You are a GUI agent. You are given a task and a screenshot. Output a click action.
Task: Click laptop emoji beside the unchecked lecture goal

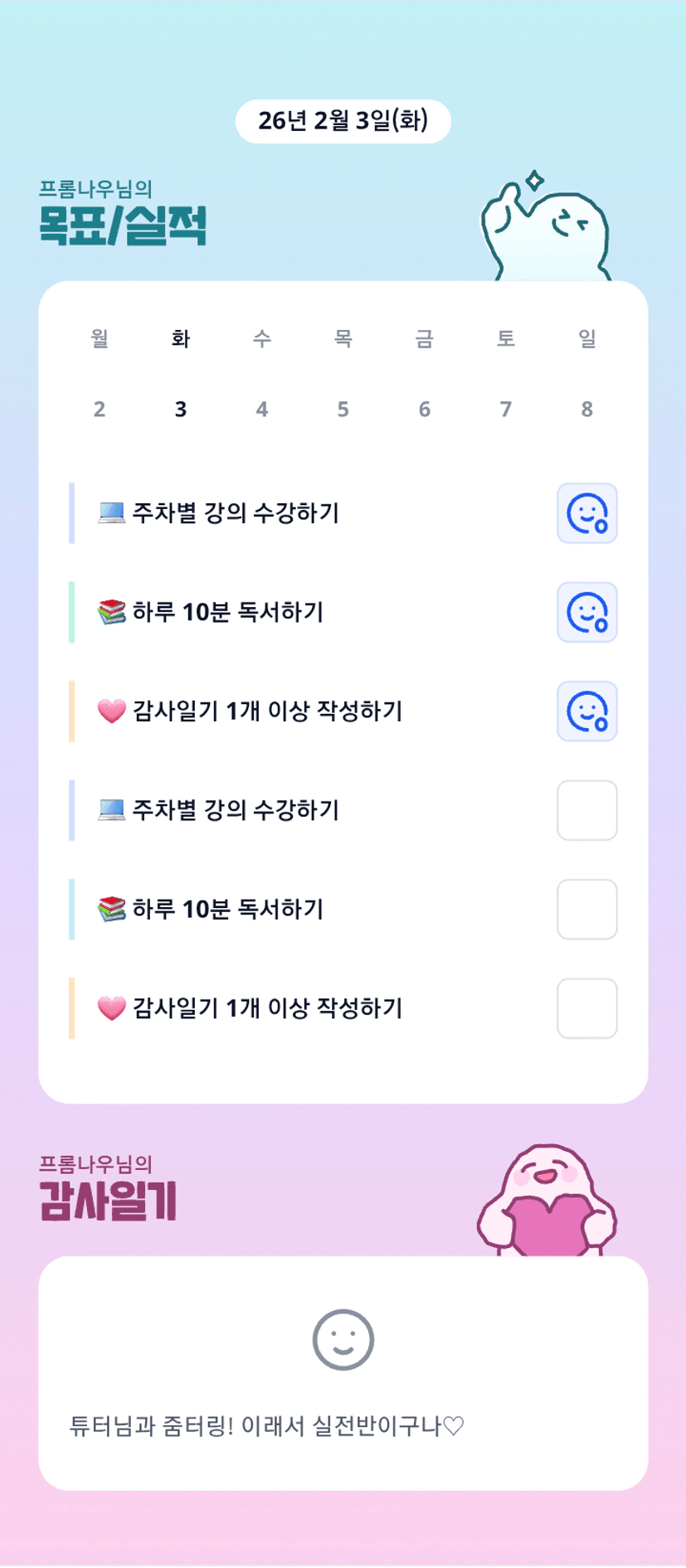click(x=111, y=810)
